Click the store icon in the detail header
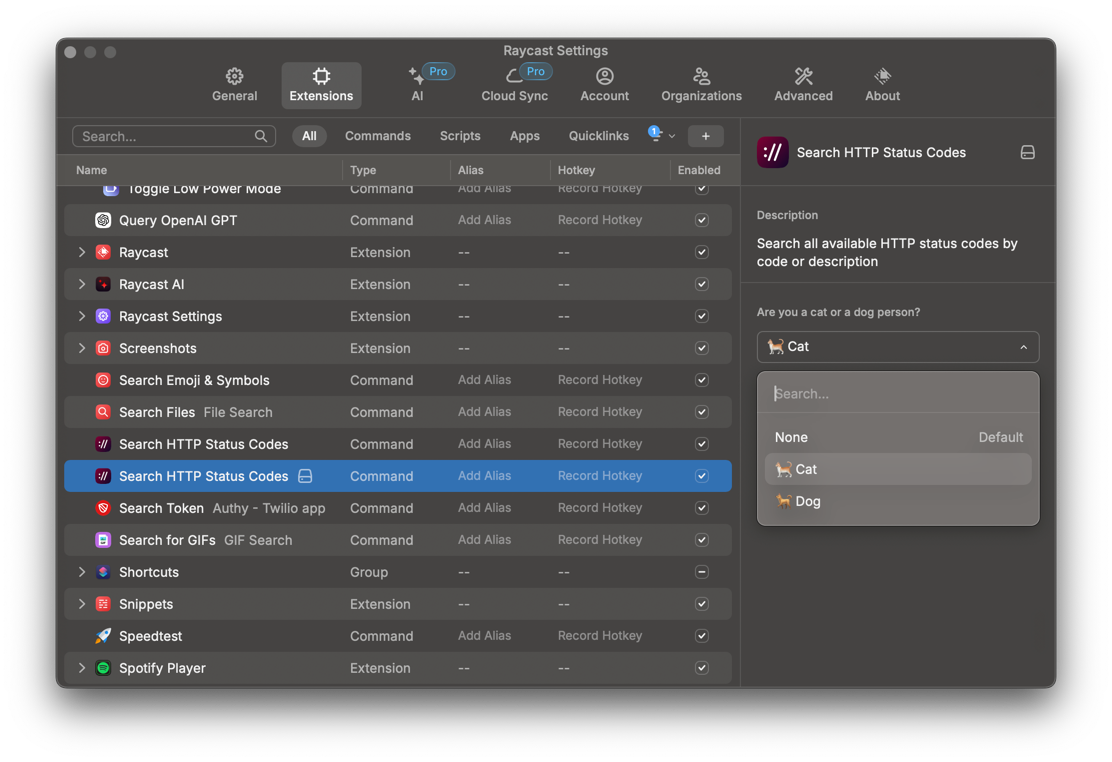Viewport: 1112px width, 762px height. click(x=1027, y=153)
